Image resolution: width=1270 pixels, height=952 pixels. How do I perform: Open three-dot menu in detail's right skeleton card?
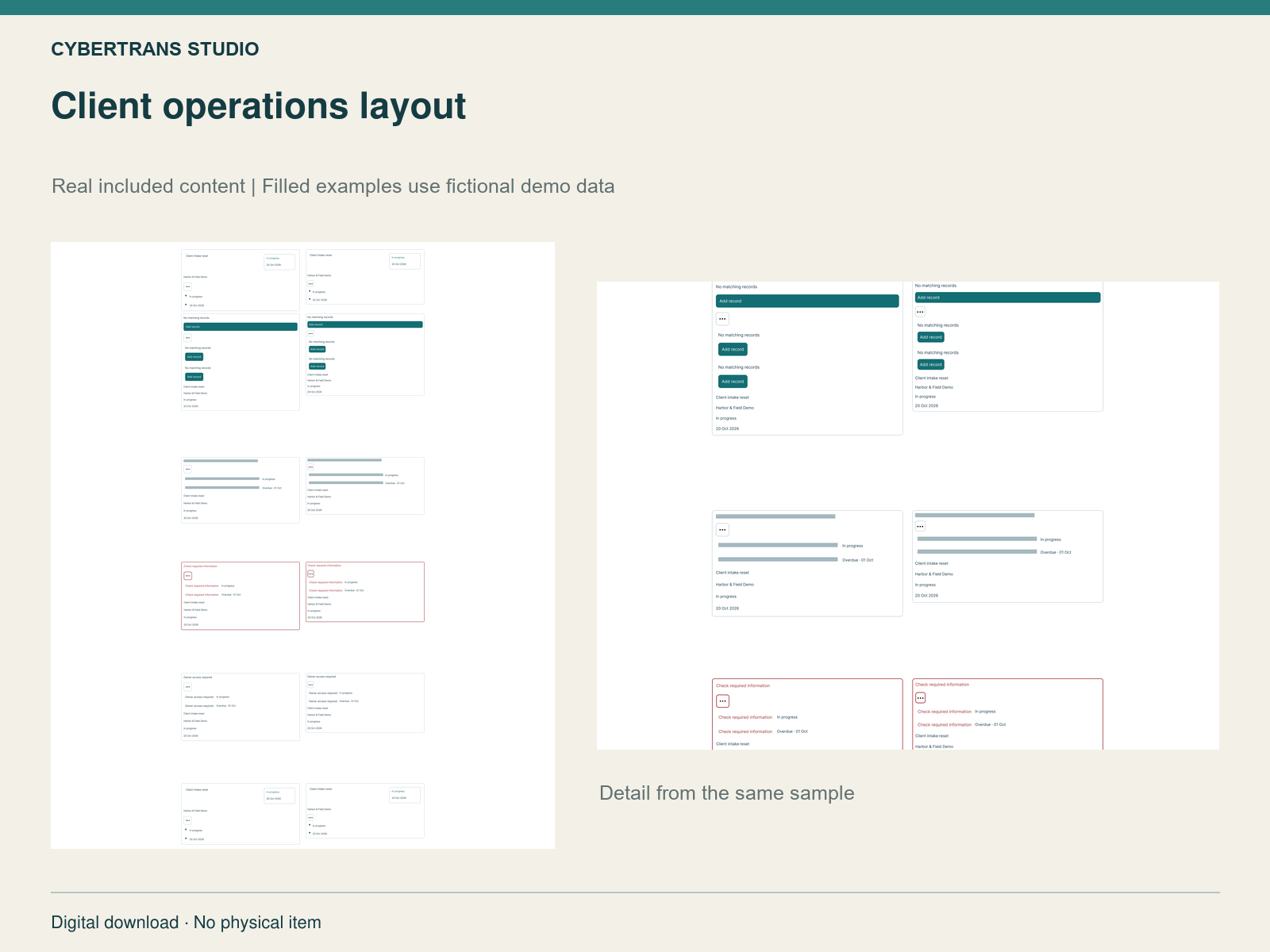tap(920, 526)
